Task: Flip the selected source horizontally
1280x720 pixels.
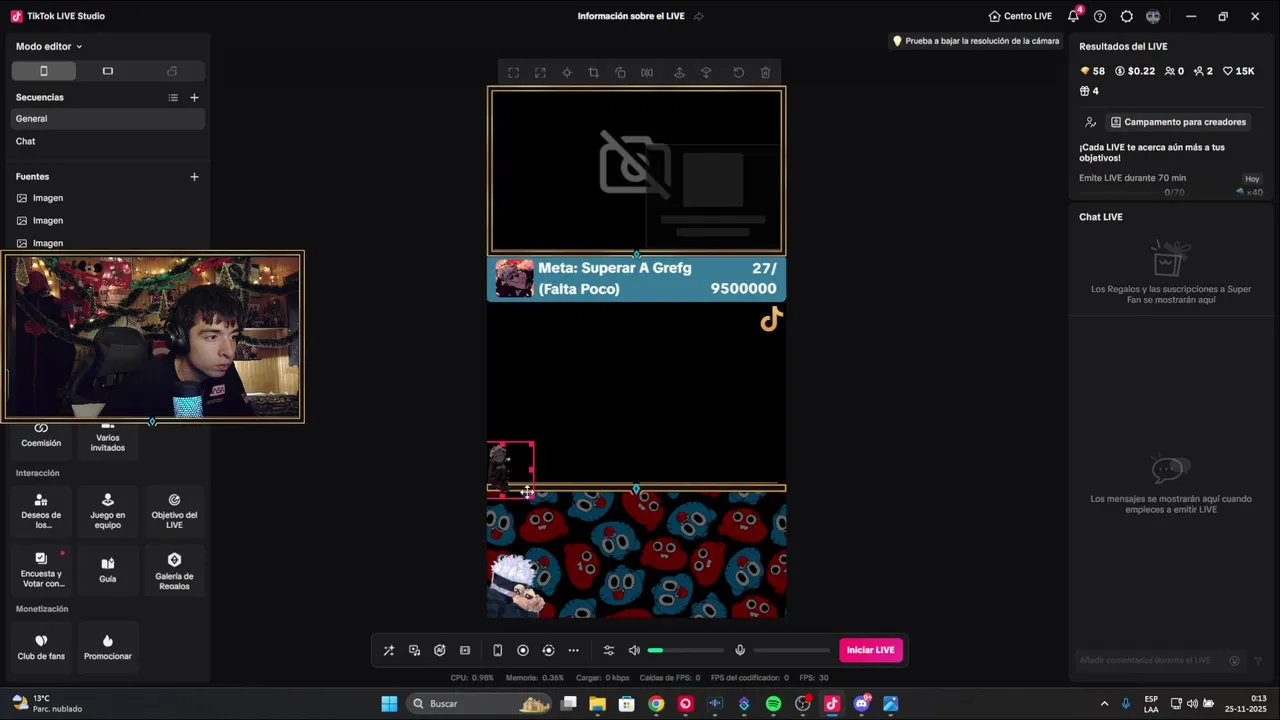Action: click(647, 73)
